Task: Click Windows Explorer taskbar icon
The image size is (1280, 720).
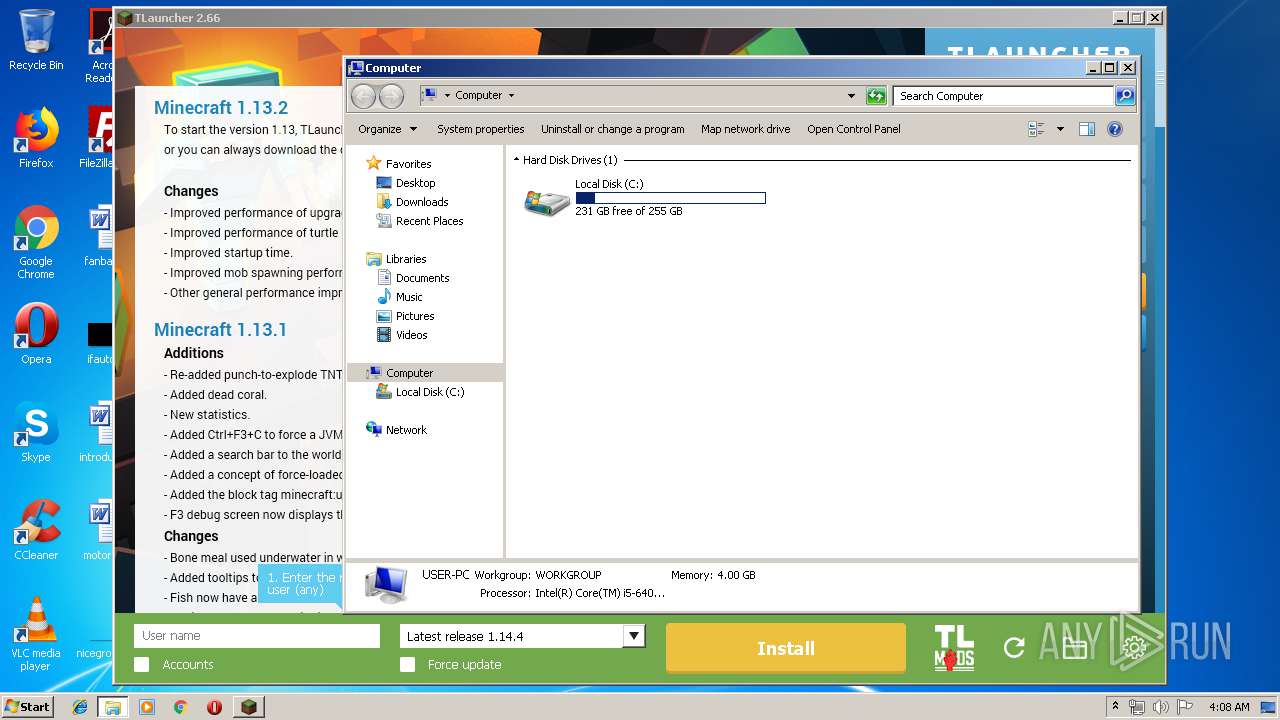Action: click(113, 707)
